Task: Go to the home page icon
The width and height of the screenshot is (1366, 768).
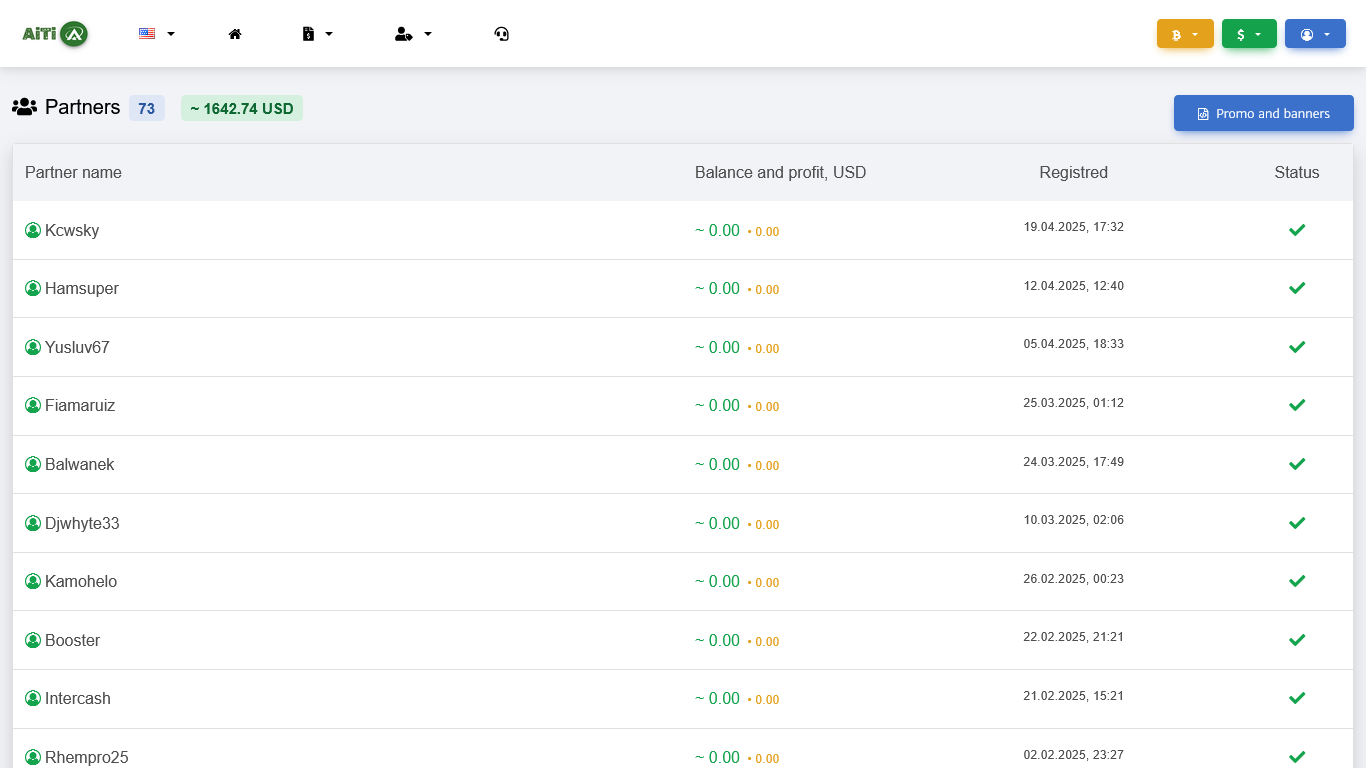Action: 235,34
